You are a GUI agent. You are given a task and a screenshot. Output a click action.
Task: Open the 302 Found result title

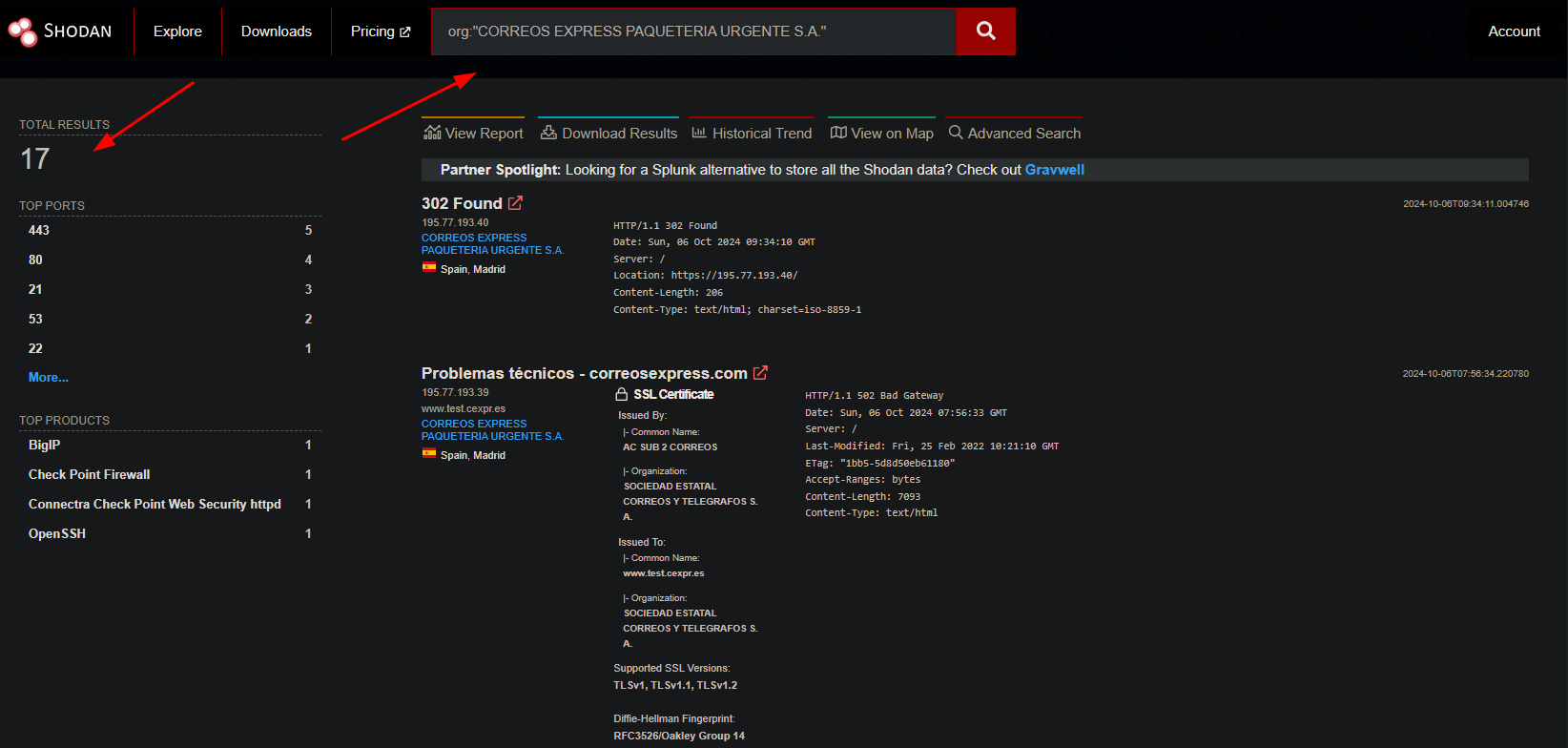coord(462,203)
